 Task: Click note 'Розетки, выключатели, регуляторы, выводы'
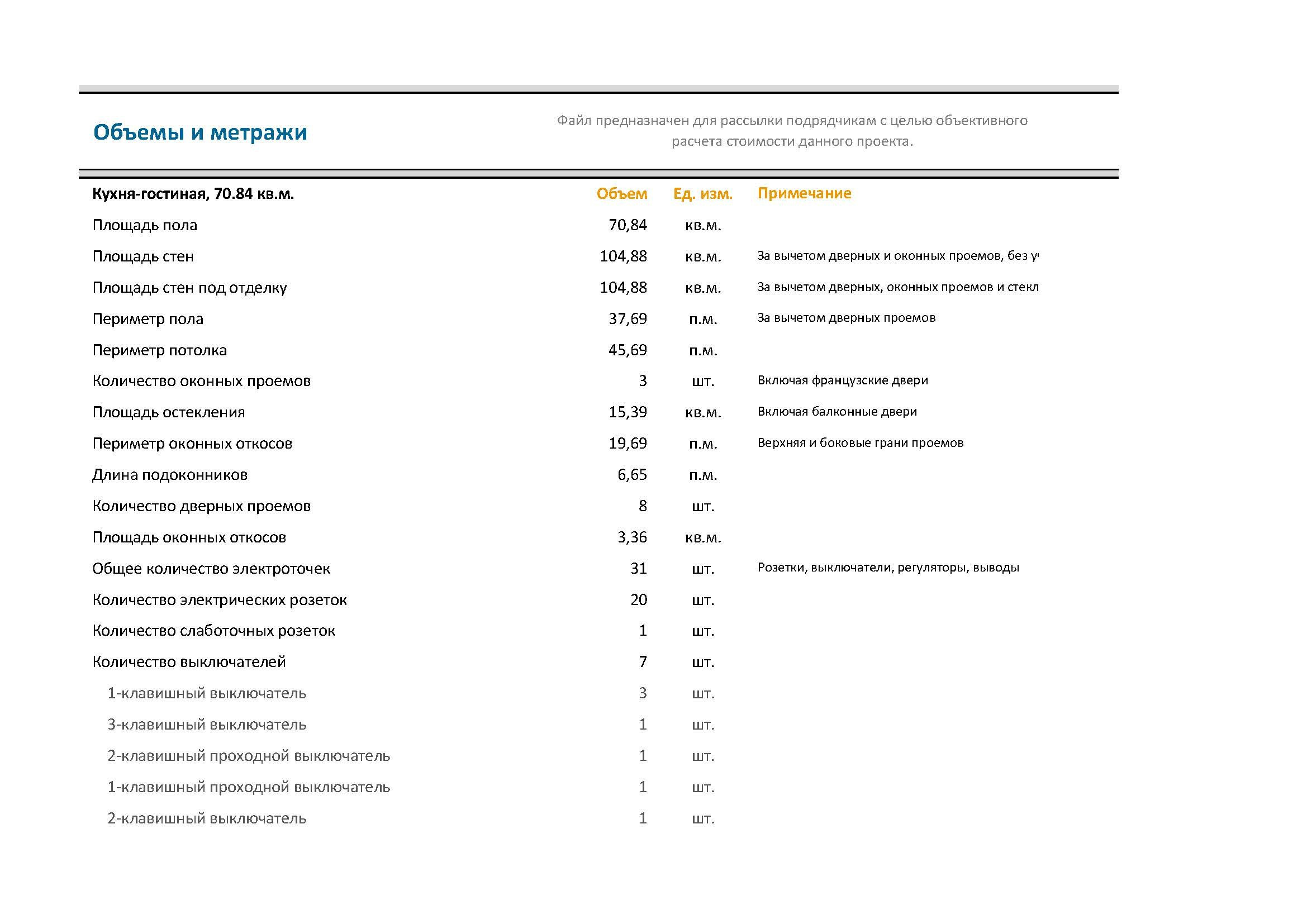pyautogui.click(x=888, y=567)
